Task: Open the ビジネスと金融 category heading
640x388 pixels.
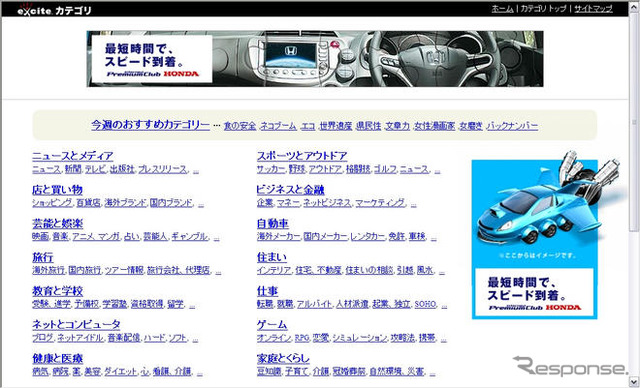Action: pyautogui.click(x=291, y=190)
